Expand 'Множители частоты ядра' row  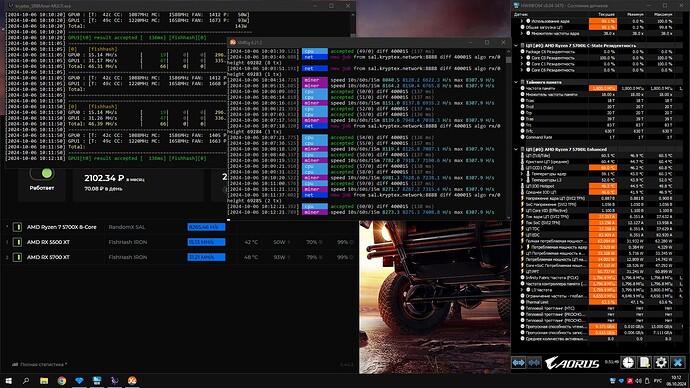522,33
